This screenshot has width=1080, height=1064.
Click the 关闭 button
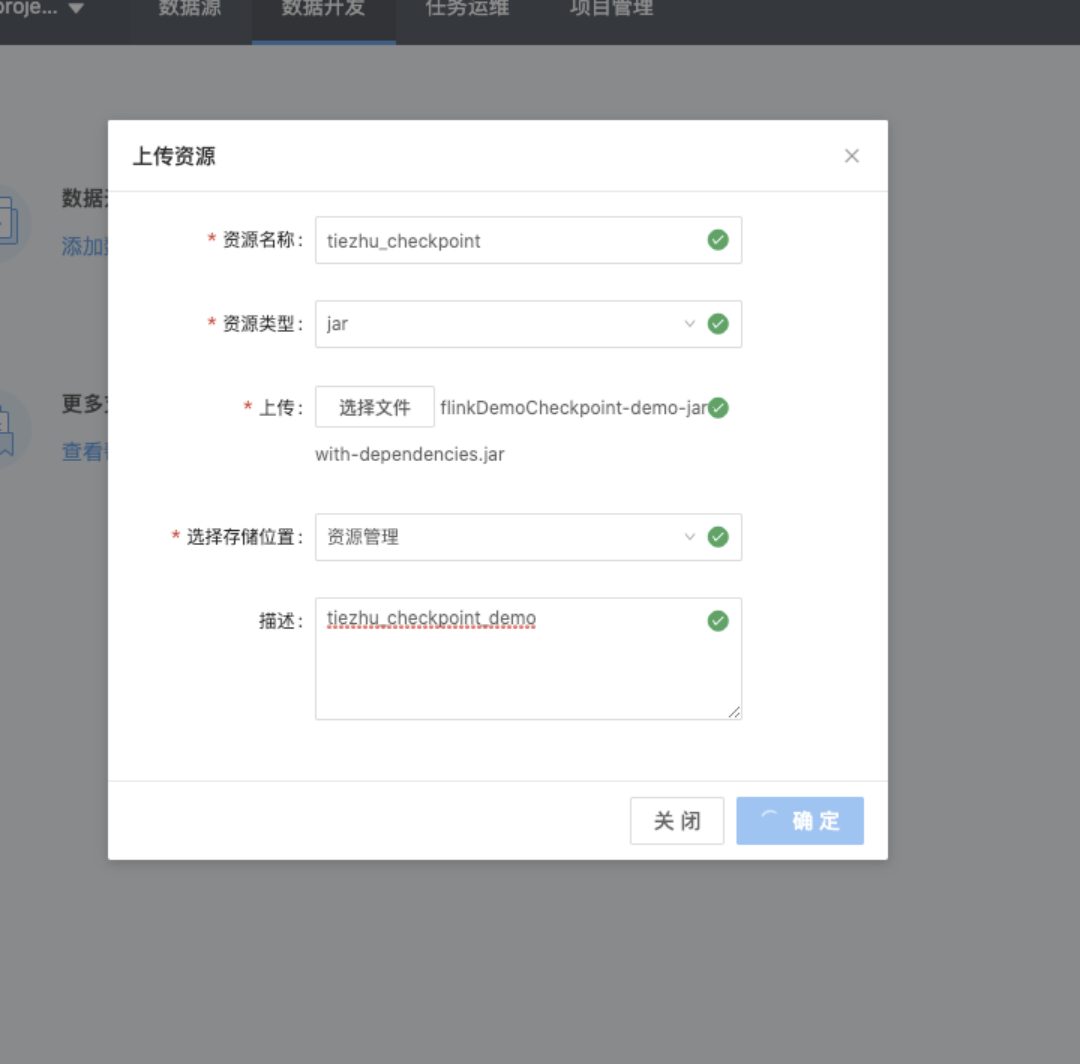coord(677,821)
